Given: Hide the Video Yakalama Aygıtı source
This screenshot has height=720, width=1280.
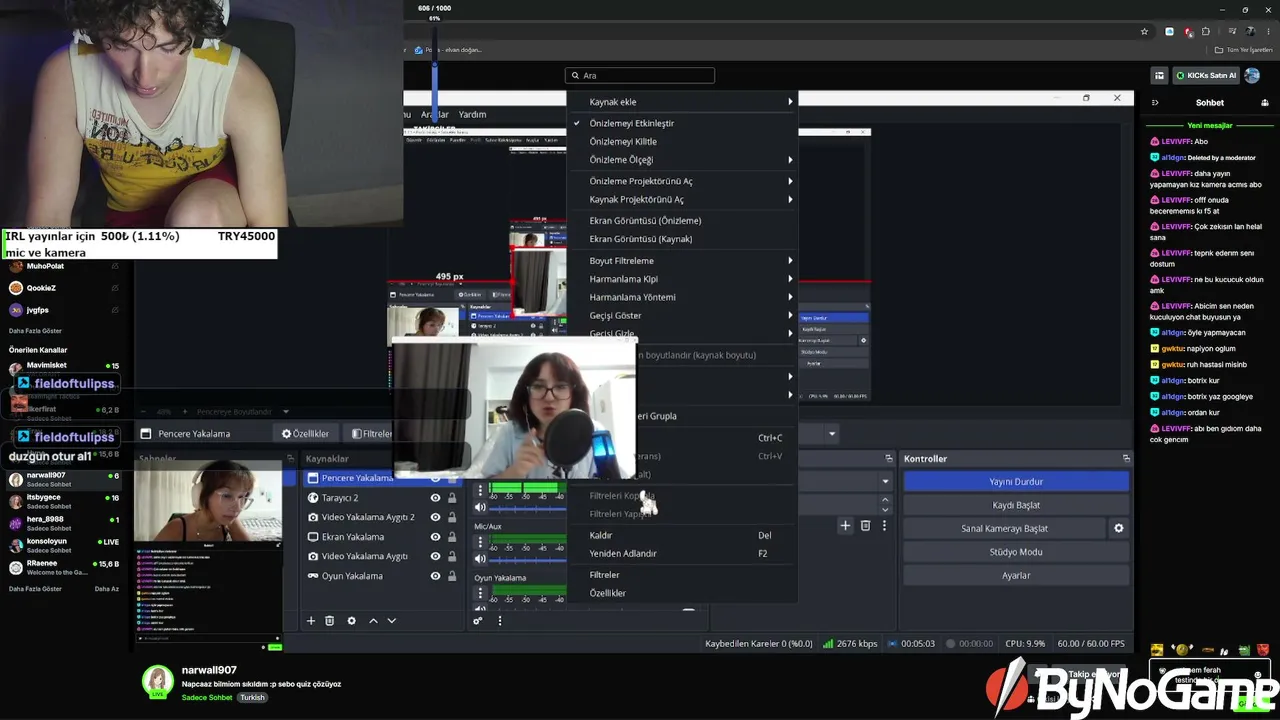Looking at the screenshot, I should (x=435, y=556).
